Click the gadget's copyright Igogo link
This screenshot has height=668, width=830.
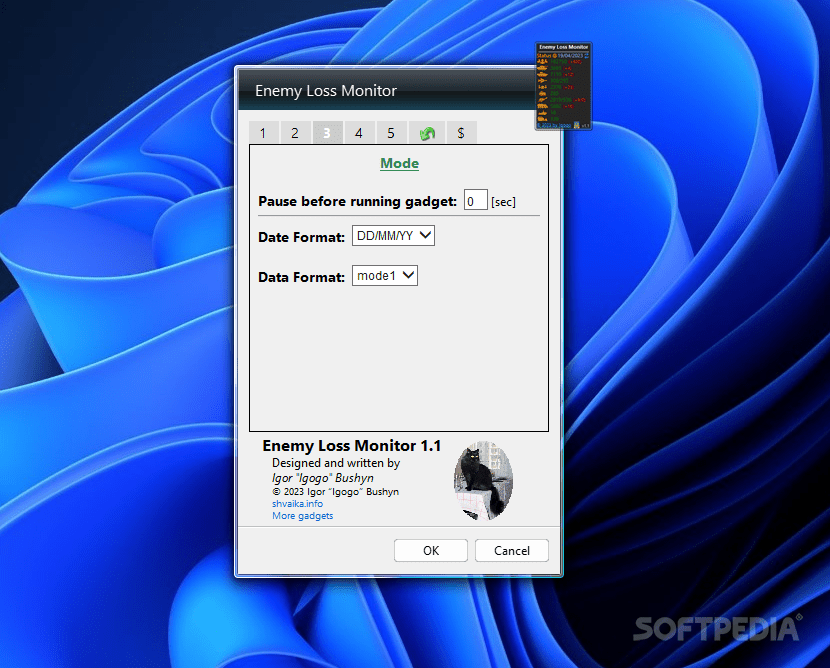click(554, 125)
